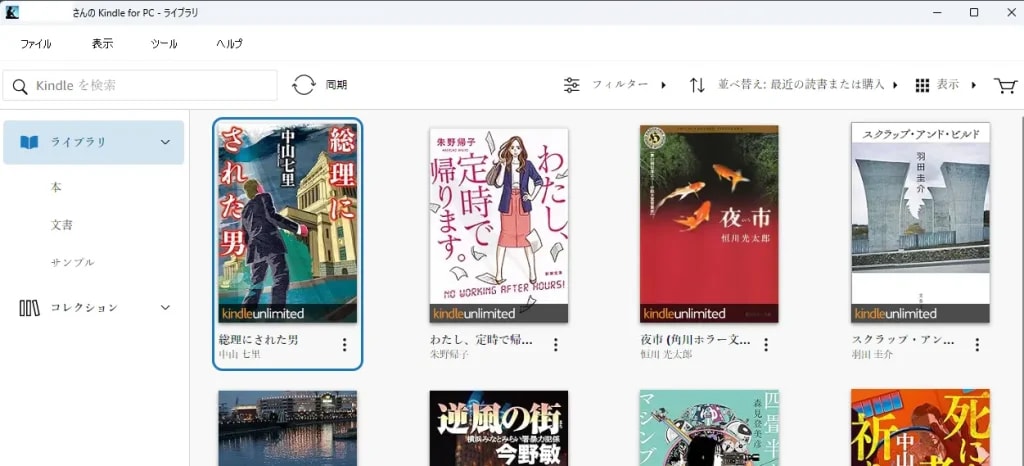Open the ツール menu

(164, 44)
